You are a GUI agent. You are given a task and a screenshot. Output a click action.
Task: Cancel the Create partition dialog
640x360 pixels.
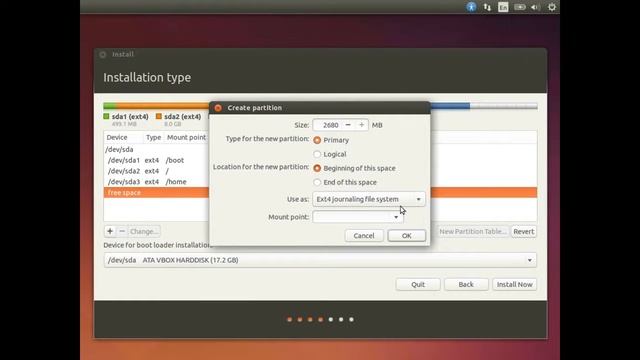coord(364,236)
